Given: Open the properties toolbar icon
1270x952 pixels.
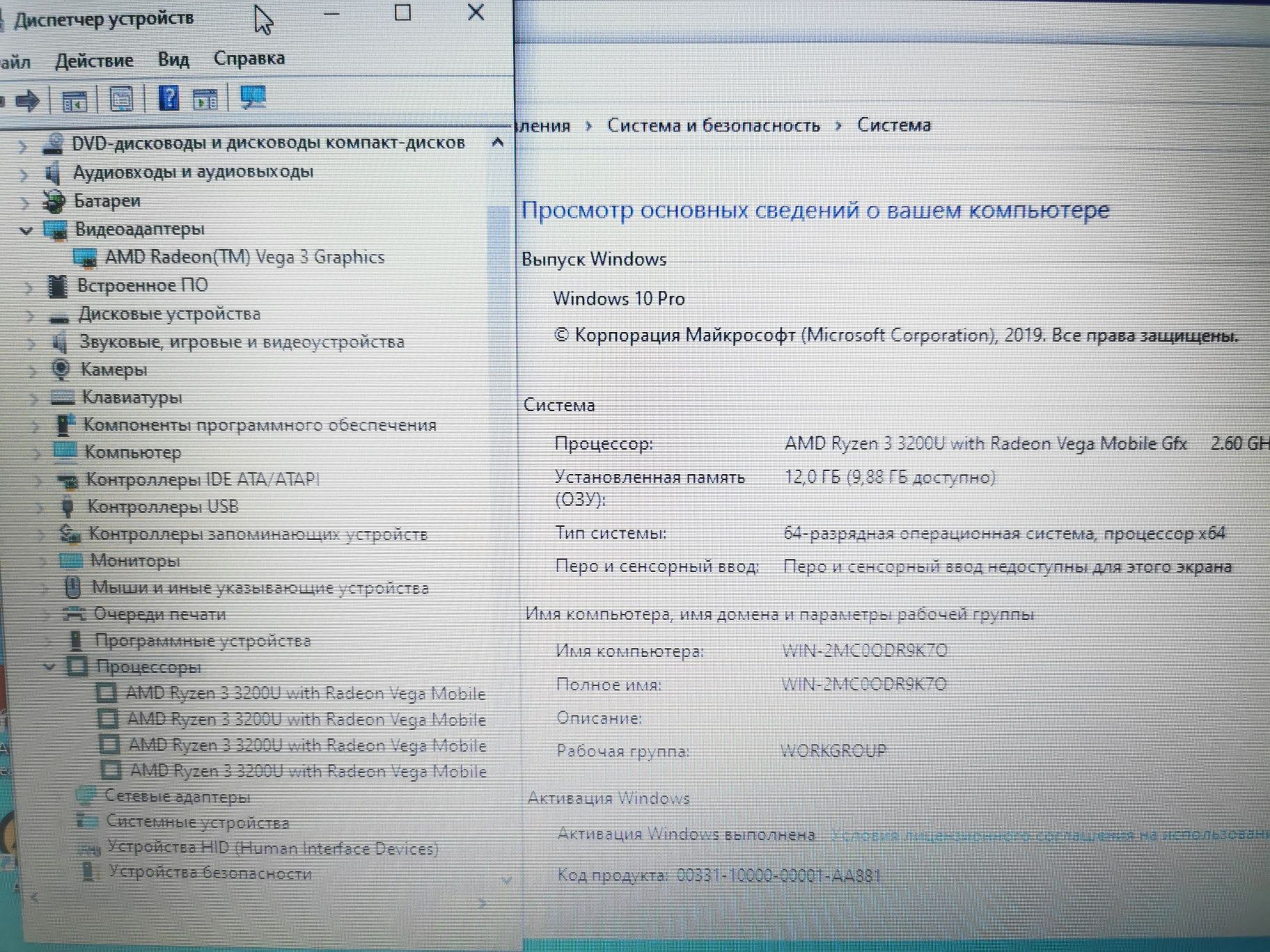Looking at the screenshot, I should (121, 99).
